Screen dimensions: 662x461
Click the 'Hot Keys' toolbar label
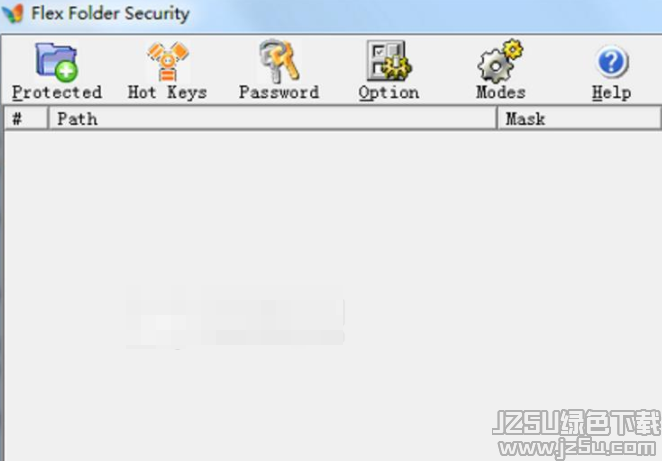coord(168,92)
